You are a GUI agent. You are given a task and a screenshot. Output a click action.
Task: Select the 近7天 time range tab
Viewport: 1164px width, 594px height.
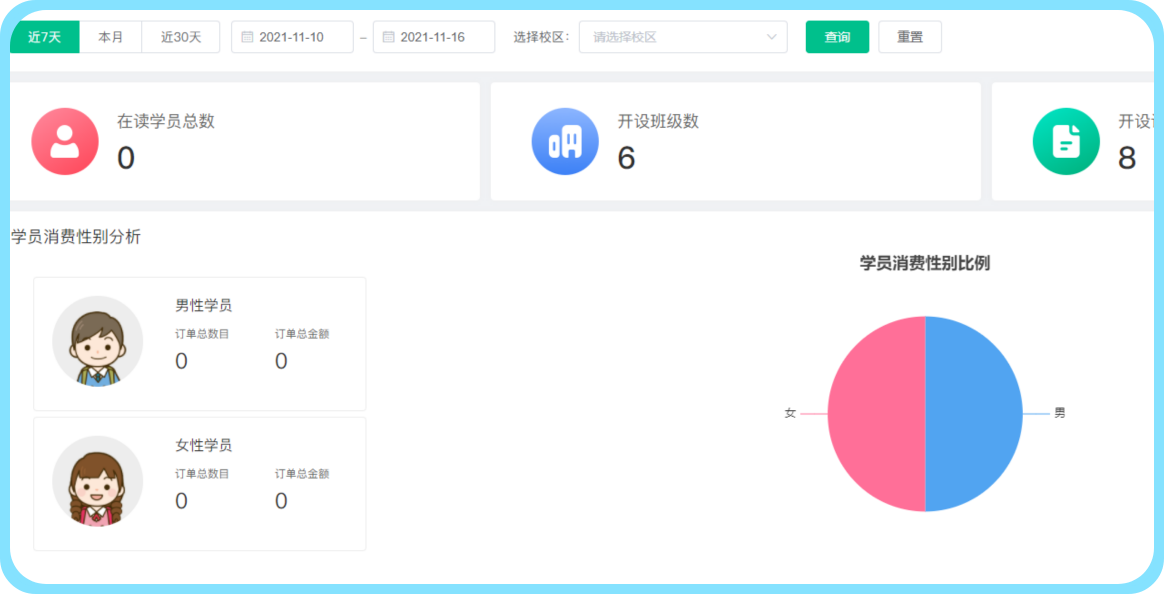pyautogui.click(x=44, y=37)
